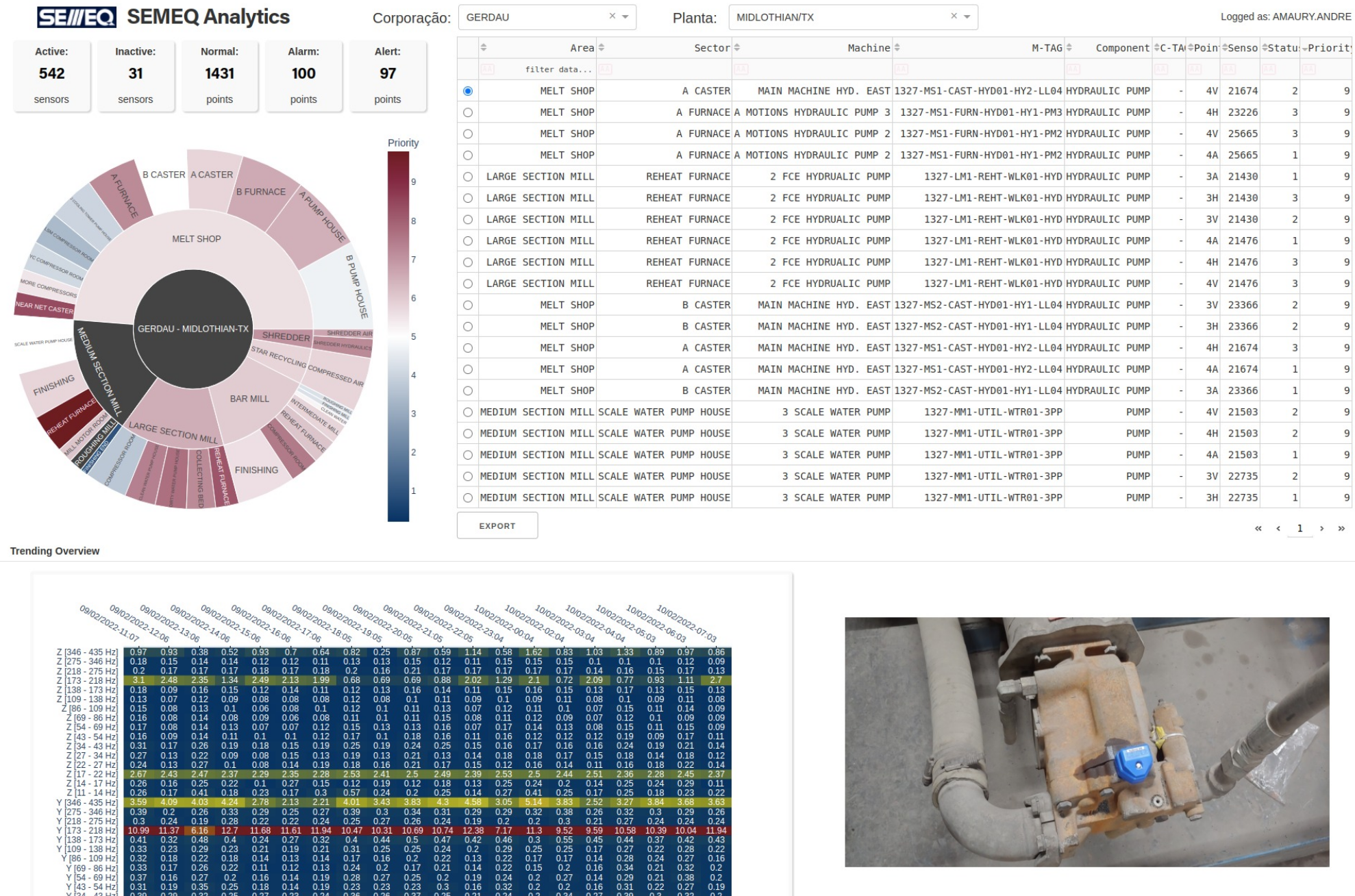Image resolution: width=1355 pixels, height=896 pixels.
Task: Select the B FURNACE sunburst segment
Action: [x=261, y=192]
